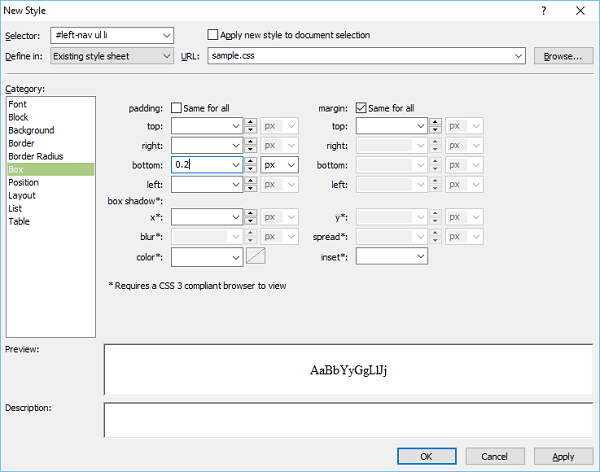Click margin top increment spinner arrow
Screen dimensions: 600x472
click(436, 122)
